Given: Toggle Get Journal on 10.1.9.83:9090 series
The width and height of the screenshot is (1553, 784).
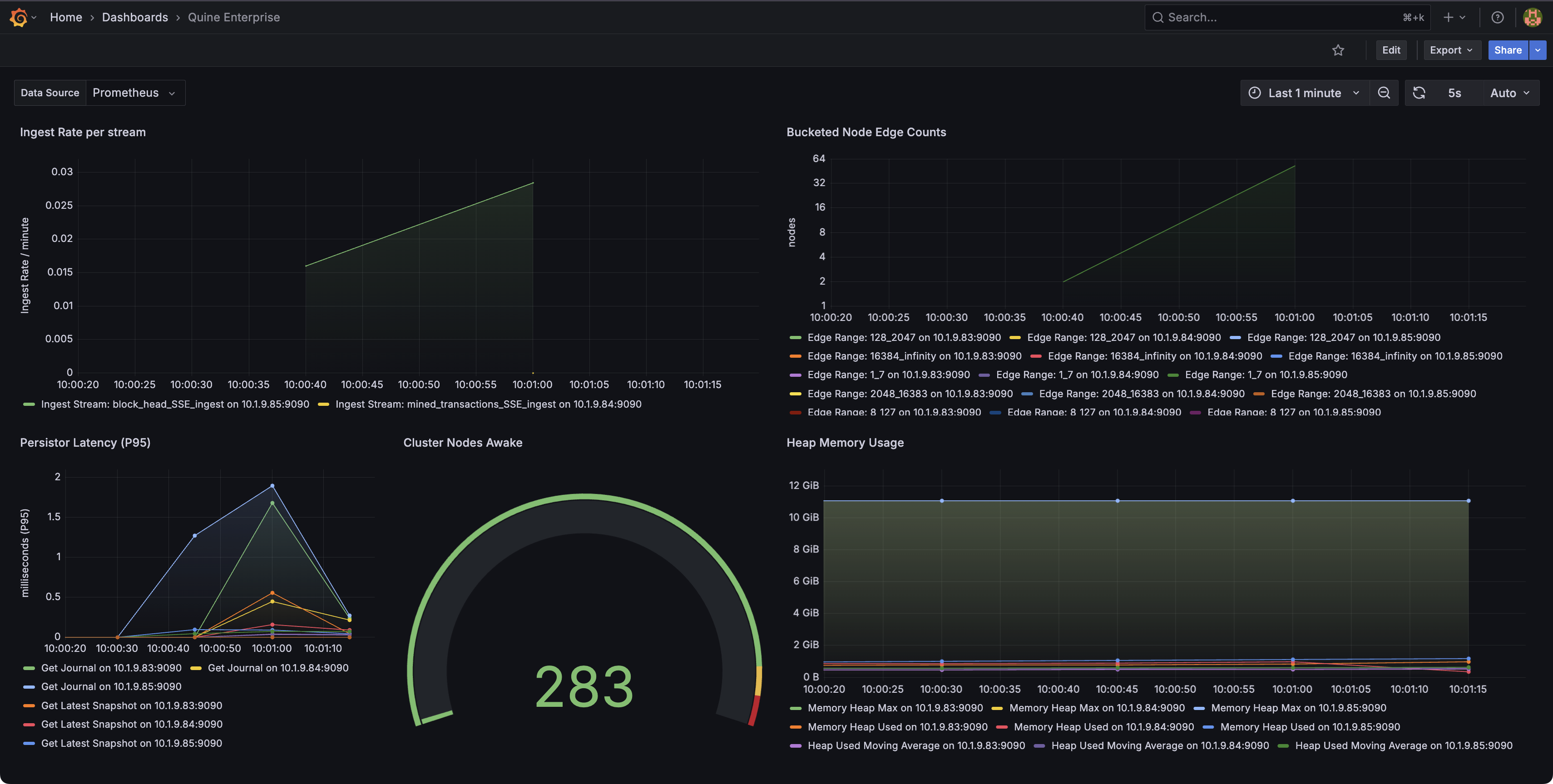Looking at the screenshot, I should tap(111, 668).
